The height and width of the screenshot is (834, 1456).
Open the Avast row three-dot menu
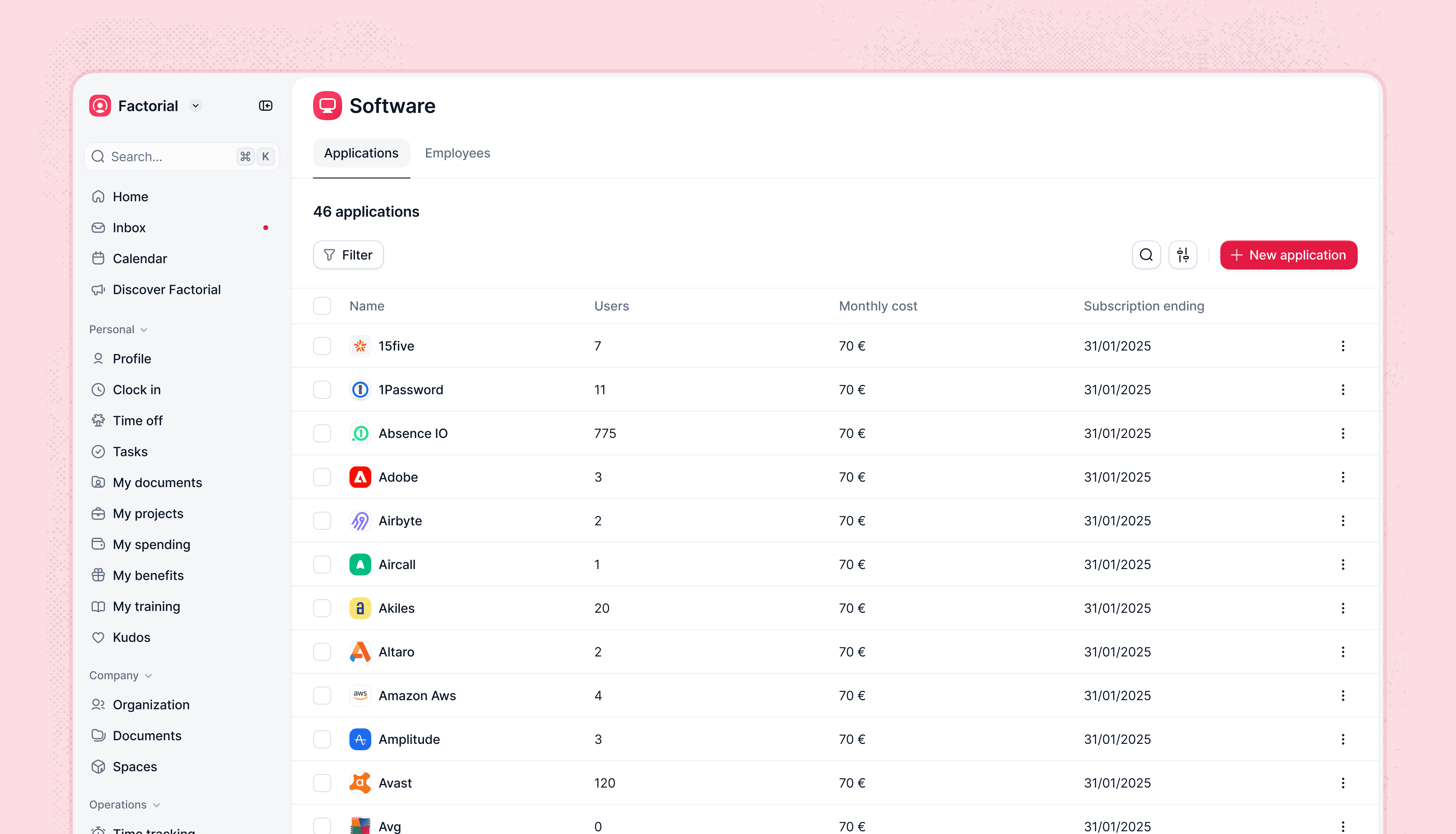pos(1343,783)
